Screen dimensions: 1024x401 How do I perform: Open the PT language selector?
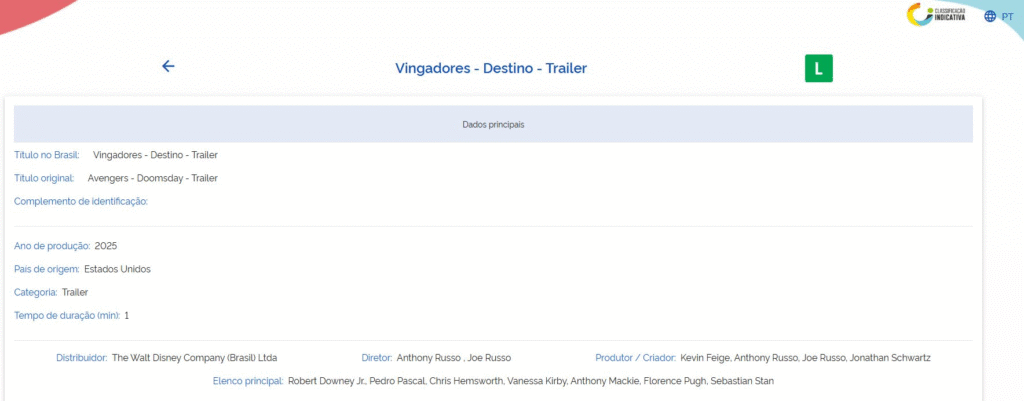1006,16
